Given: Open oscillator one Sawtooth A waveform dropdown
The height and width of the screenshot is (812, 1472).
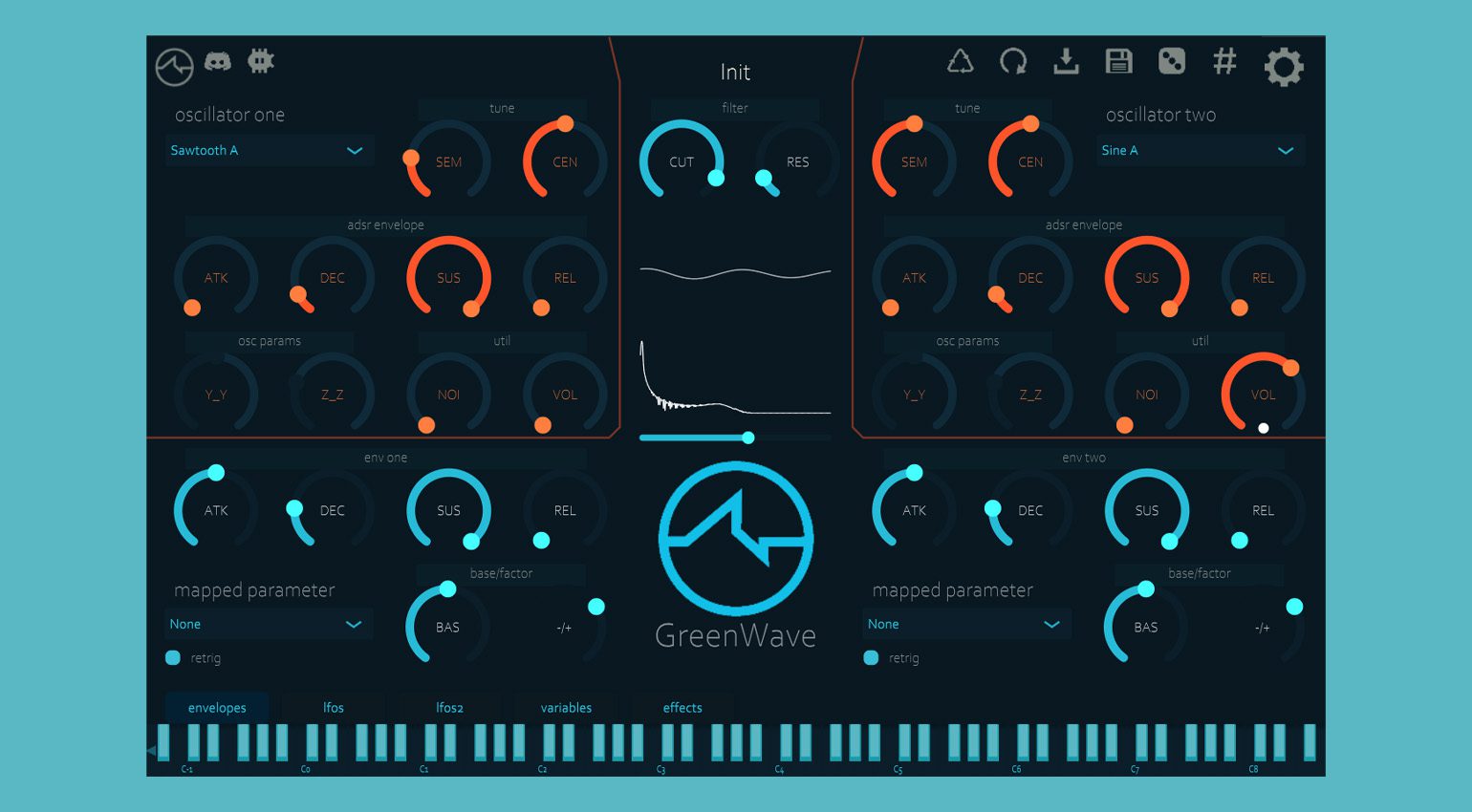Looking at the screenshot, I should [x=269, y=150].
